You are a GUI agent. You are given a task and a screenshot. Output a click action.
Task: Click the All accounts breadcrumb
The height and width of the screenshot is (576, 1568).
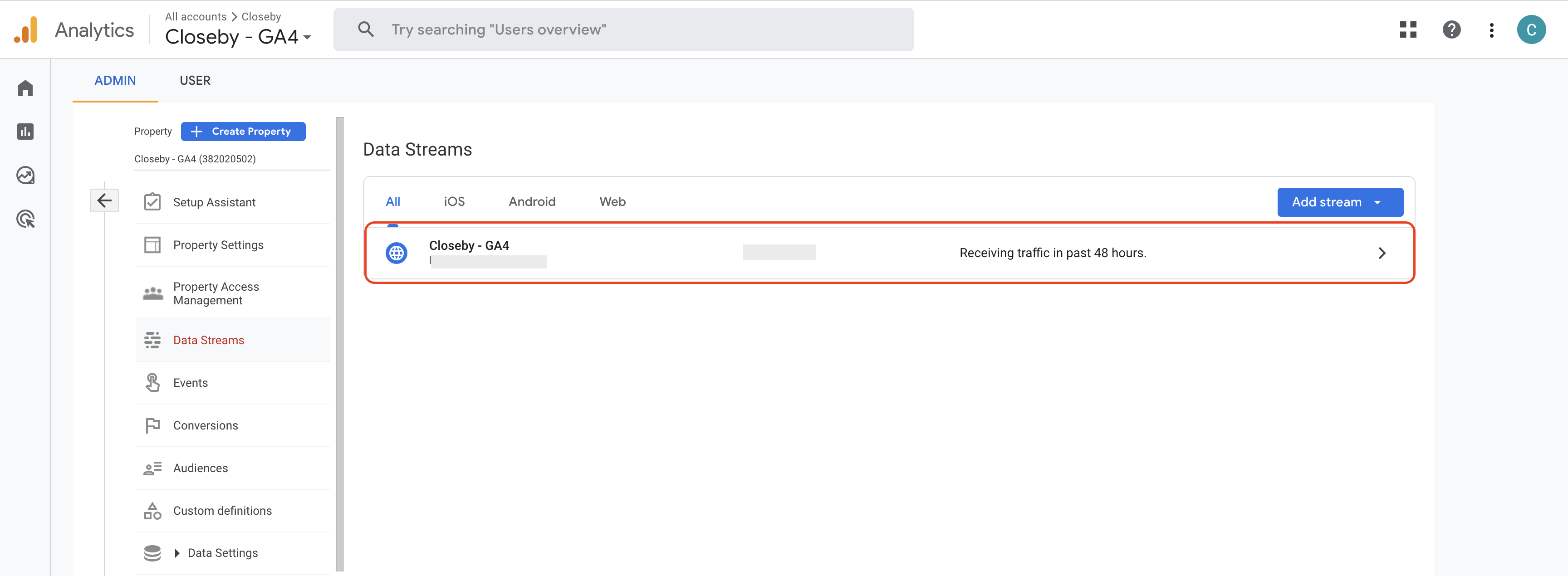196,16
